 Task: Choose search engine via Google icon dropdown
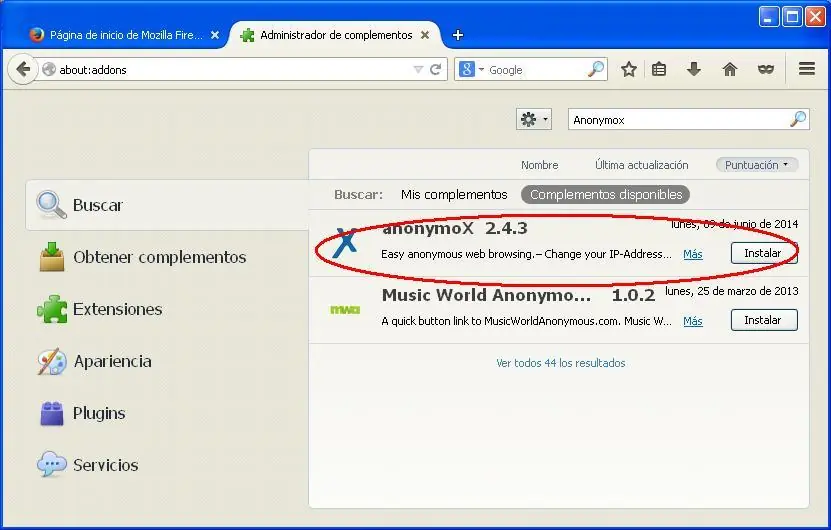pos(471,69)
